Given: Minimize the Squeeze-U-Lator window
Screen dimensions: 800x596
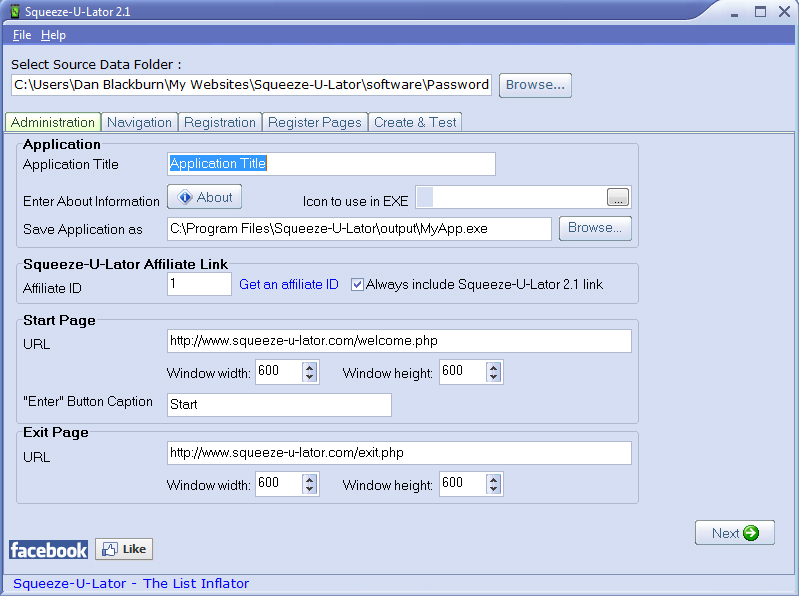Looking at the screenshot, I should (735, 13).
